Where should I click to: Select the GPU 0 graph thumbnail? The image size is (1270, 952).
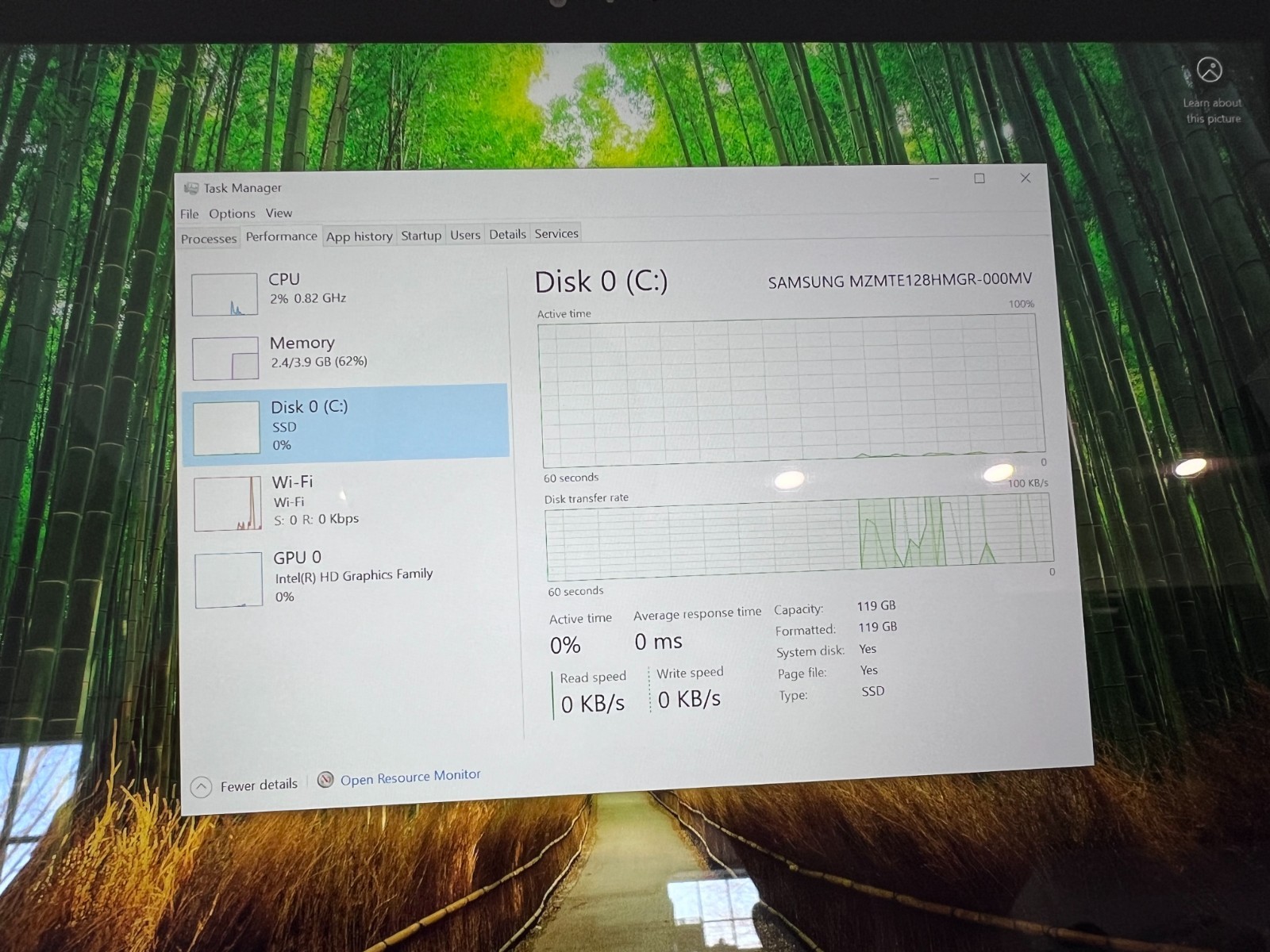(x=229, y=580)
